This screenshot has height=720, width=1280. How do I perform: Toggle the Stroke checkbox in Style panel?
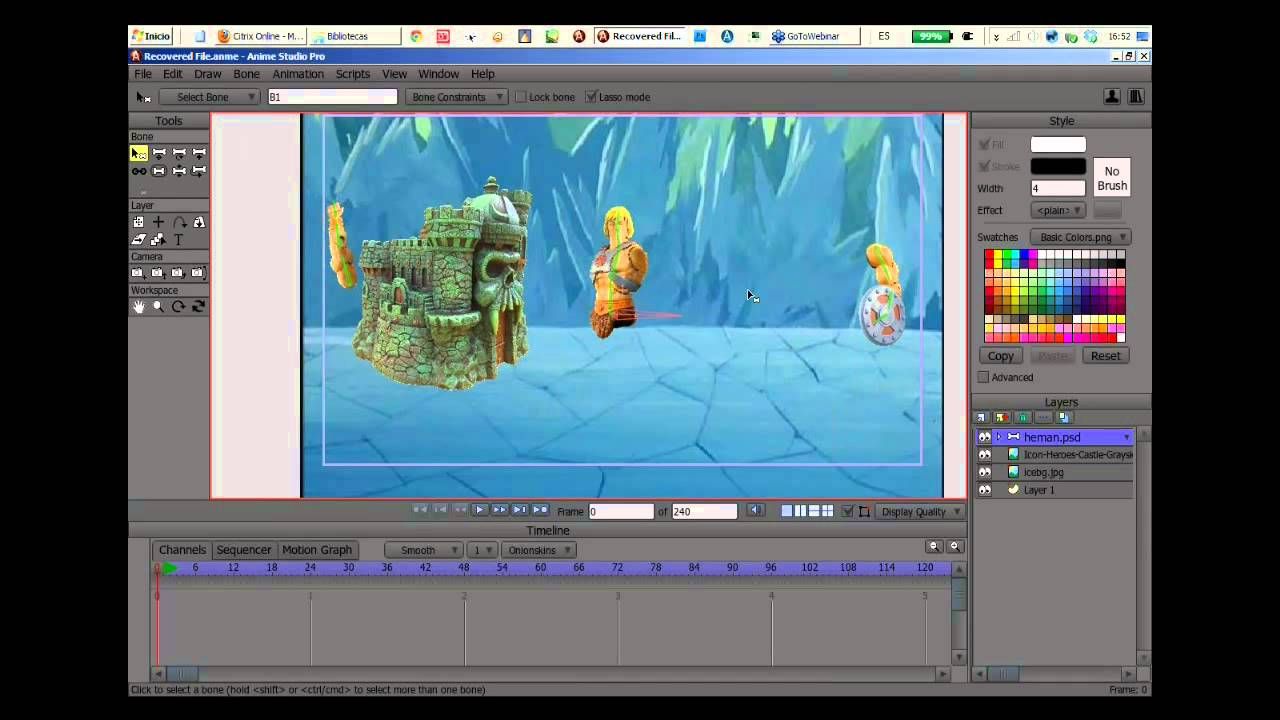click(x=984, y=167)
